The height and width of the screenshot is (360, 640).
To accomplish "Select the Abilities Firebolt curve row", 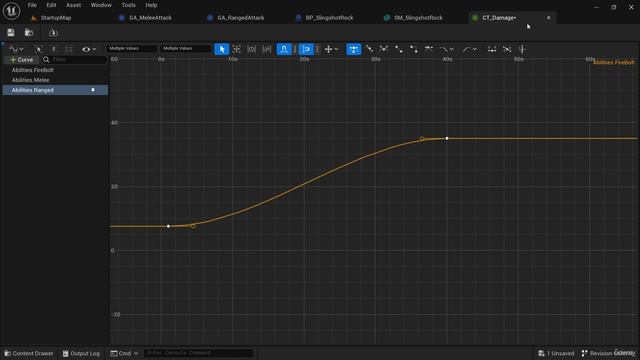I will (55, 70).
